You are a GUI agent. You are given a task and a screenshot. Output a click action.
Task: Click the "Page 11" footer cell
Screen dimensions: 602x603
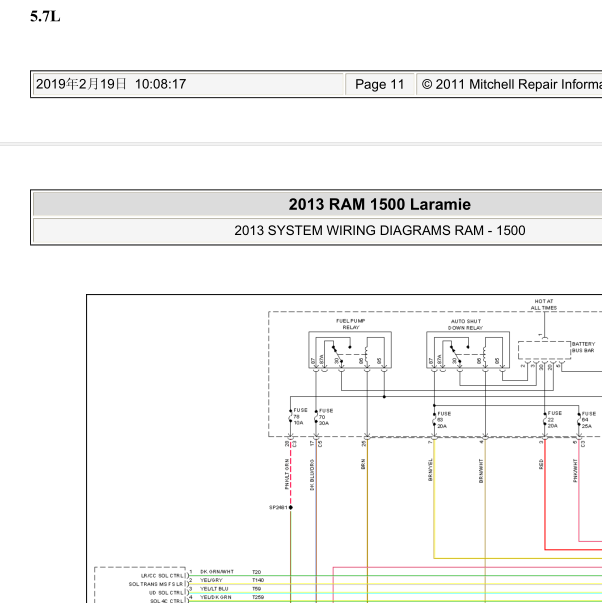(380, 84)
